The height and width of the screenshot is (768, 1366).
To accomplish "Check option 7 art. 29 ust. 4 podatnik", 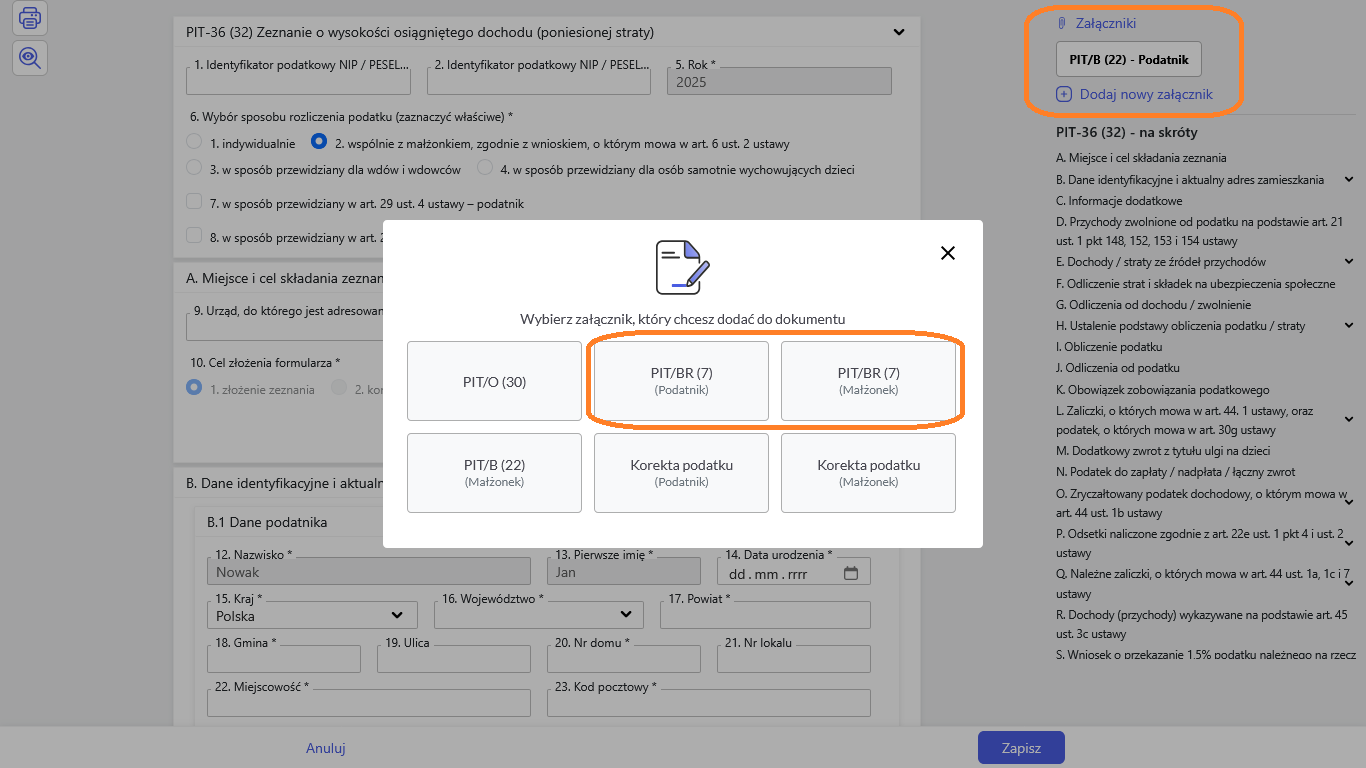I will click(195, 202).
